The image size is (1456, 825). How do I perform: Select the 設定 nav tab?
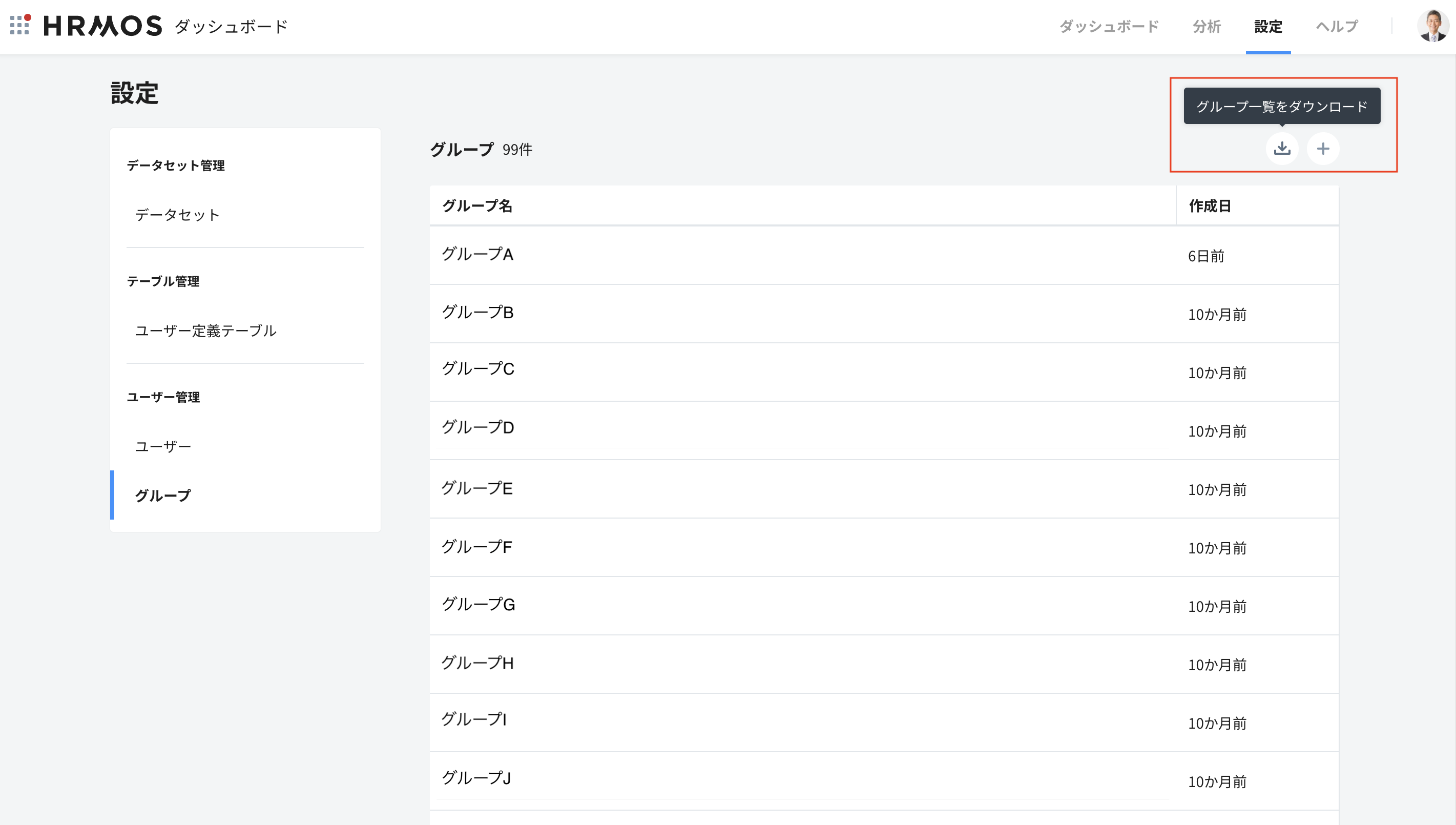click(x=1268, y=27)
